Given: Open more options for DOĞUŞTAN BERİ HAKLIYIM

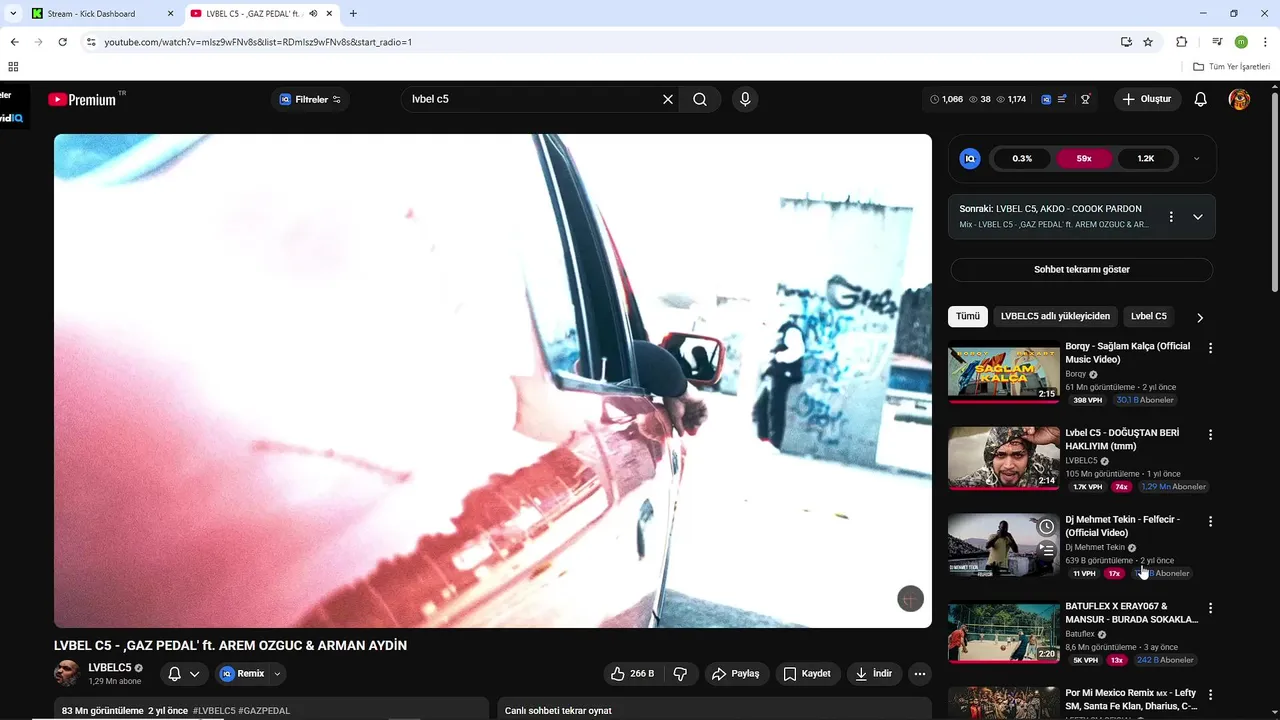Looking at the screenshot, I should [1210, 435].
